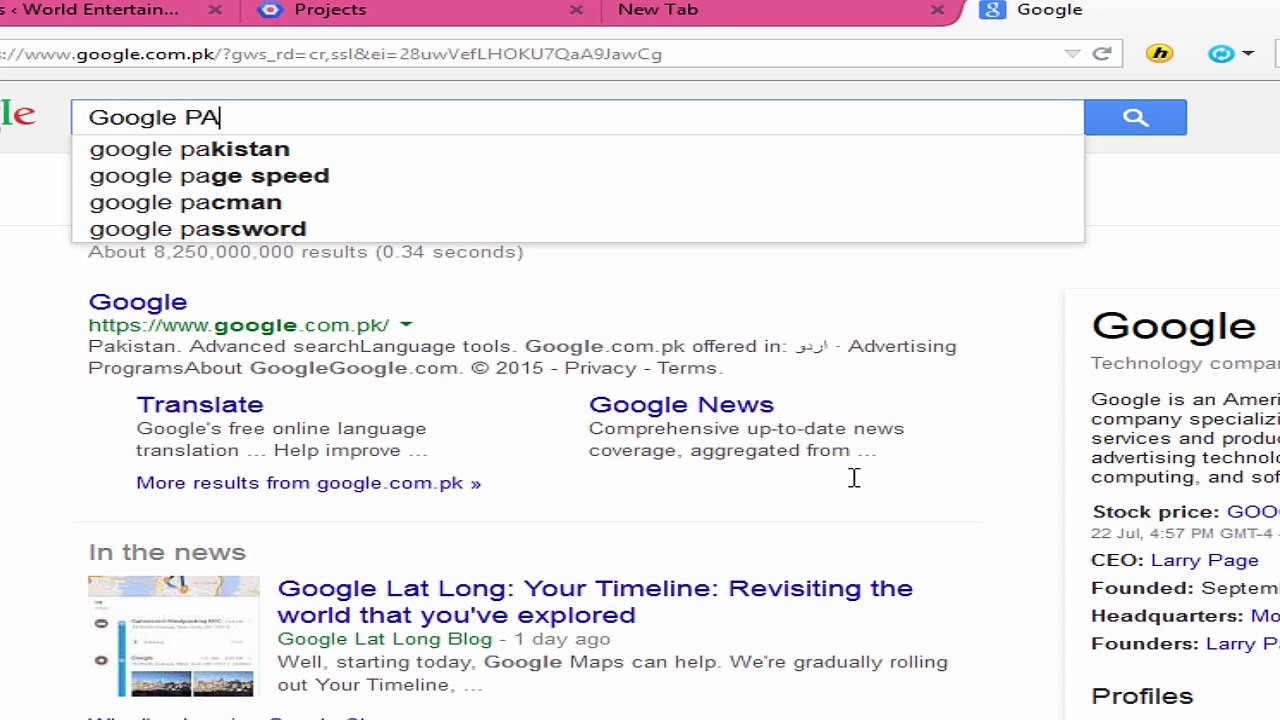Reload the page with the refresh icon
Screen dimensions: 1280x720
[x=1102, y=54]
